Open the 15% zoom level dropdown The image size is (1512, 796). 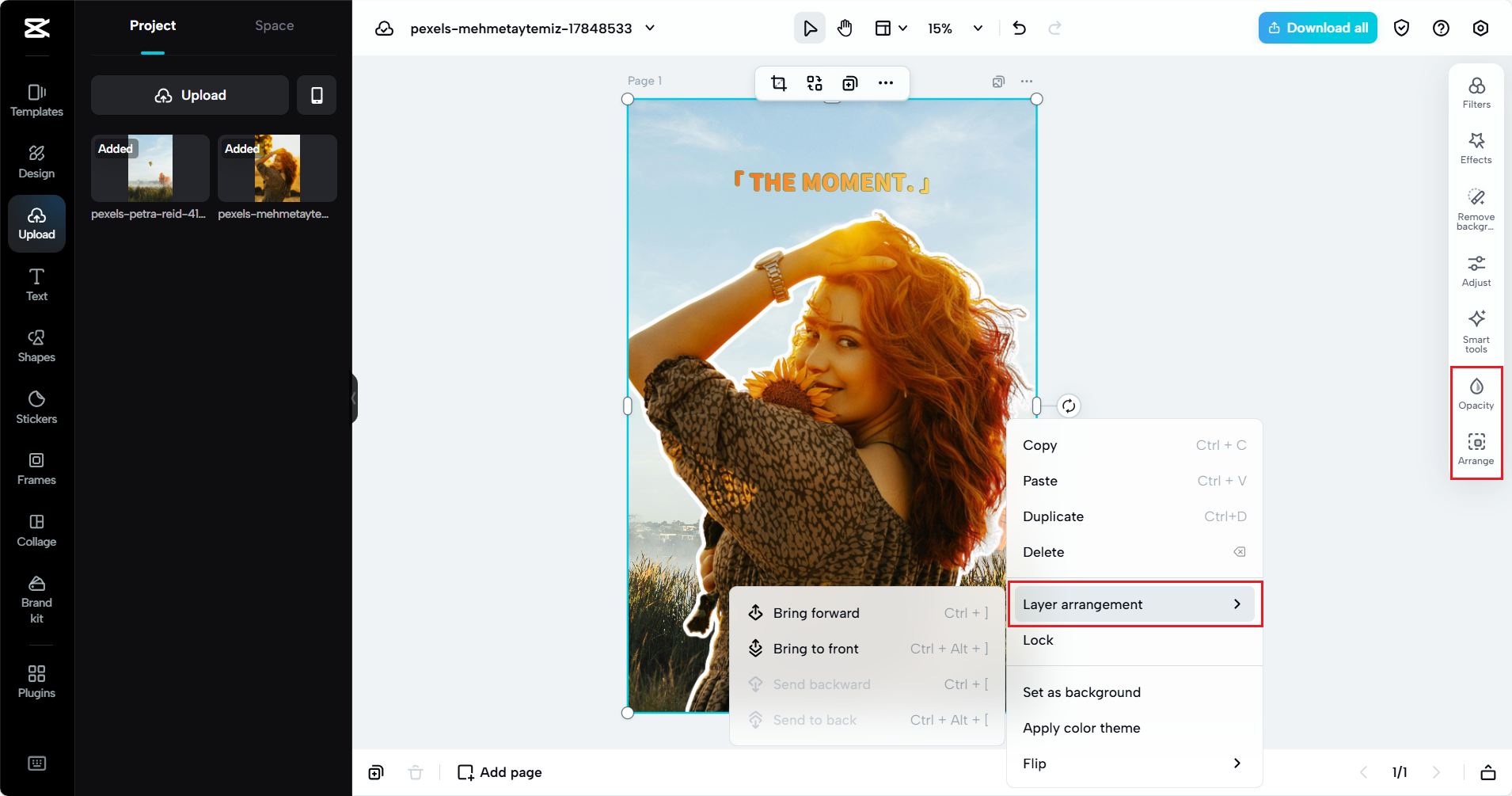click(x=955, y=29)
